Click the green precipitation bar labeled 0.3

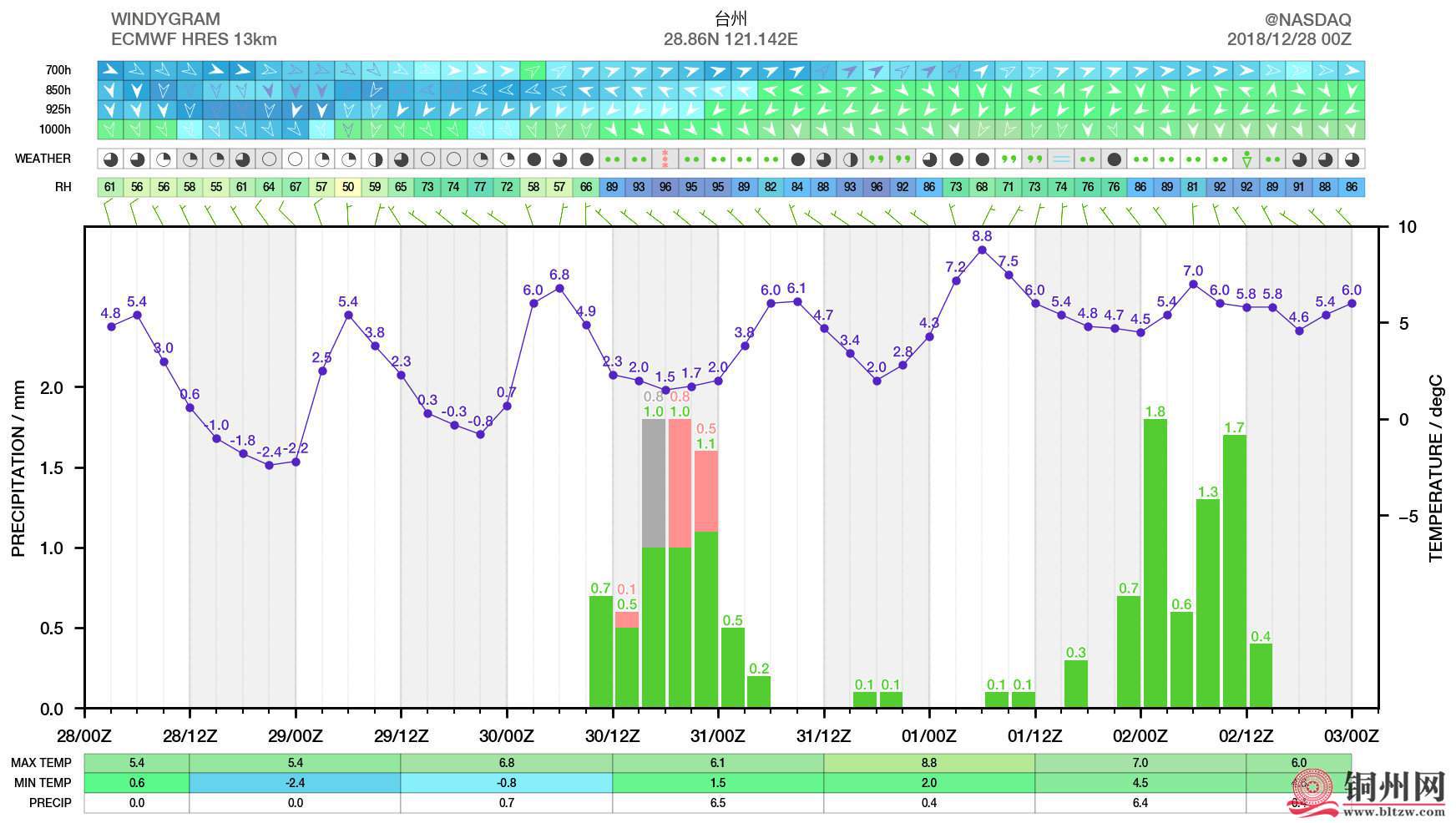[1076, 684]
